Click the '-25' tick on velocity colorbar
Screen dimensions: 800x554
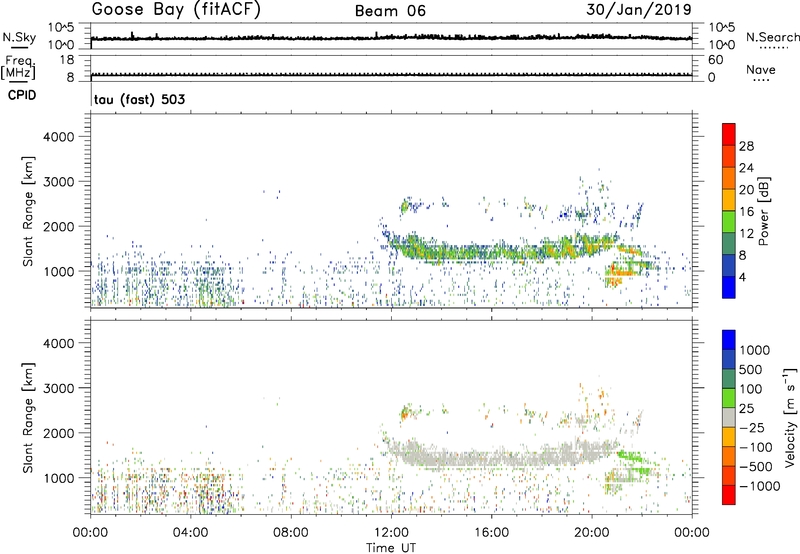tap(752, 427)
